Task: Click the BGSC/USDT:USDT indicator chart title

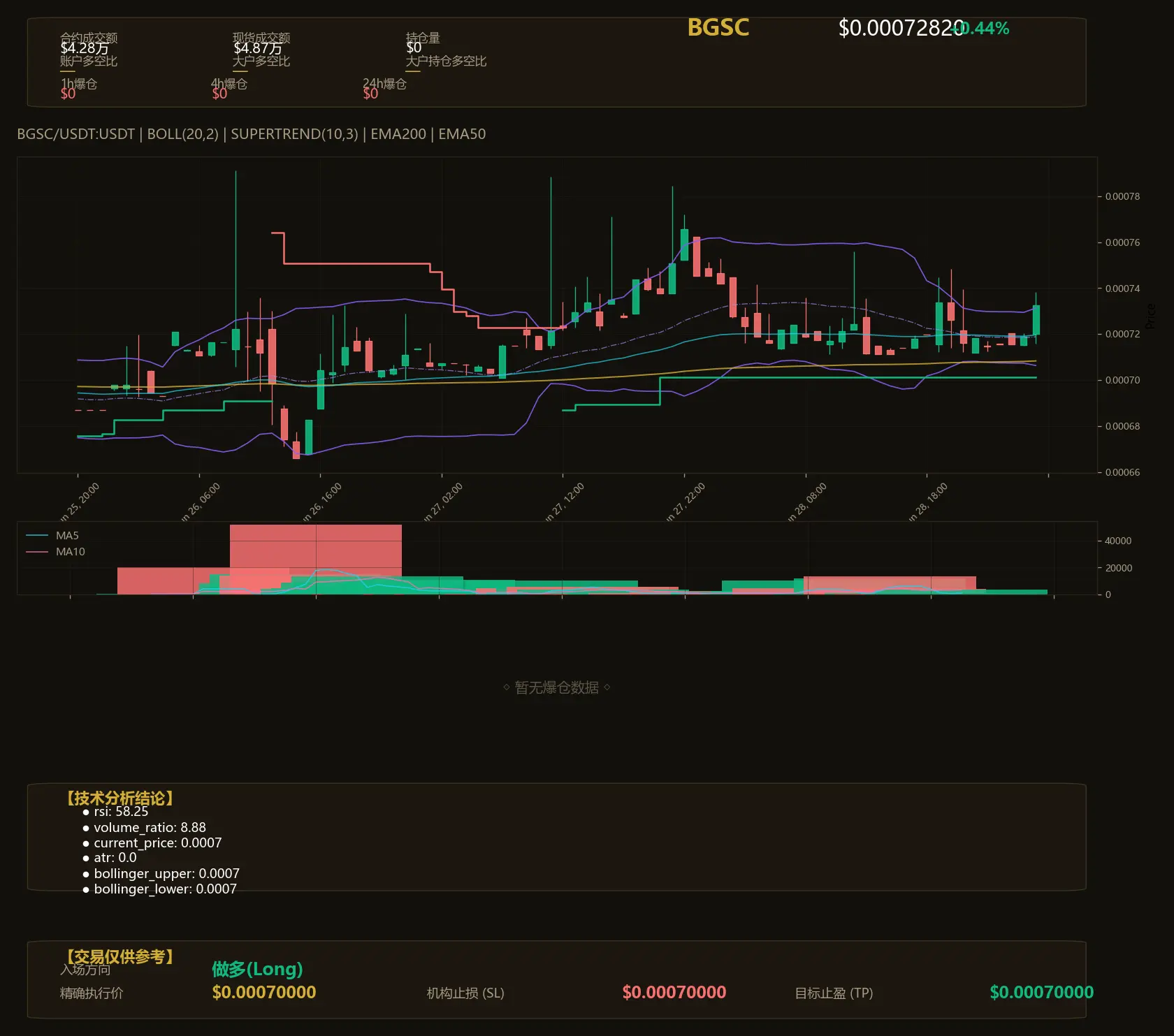Action: 251,134
